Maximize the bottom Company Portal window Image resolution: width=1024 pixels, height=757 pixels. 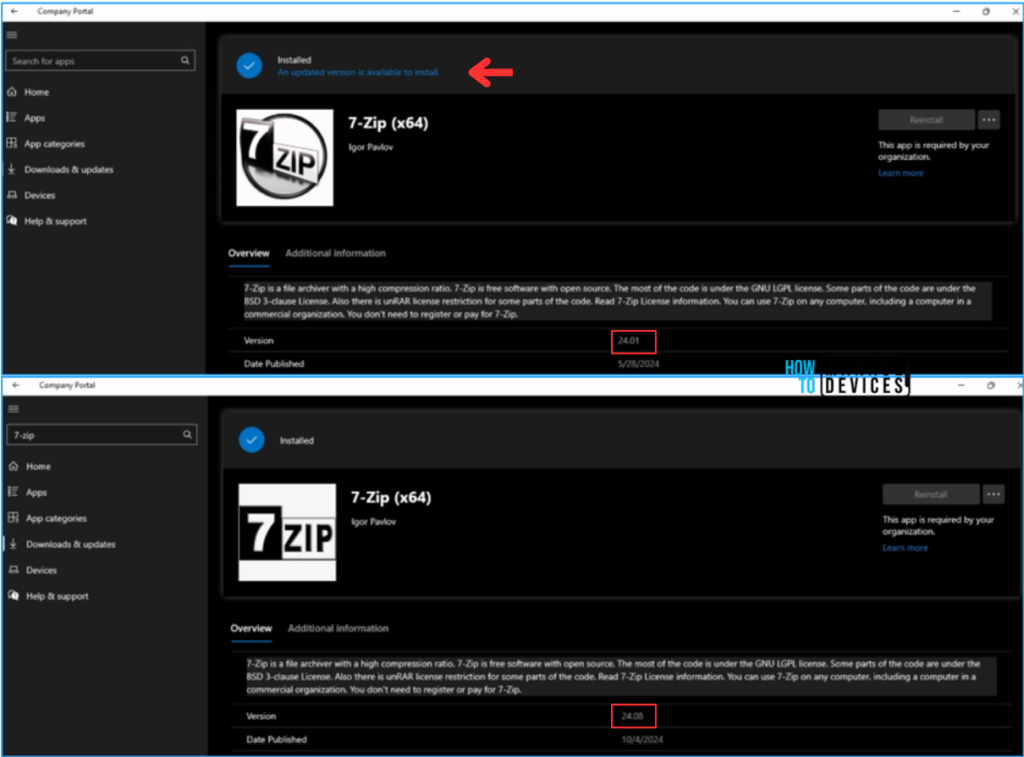click(x=990, y=385)
